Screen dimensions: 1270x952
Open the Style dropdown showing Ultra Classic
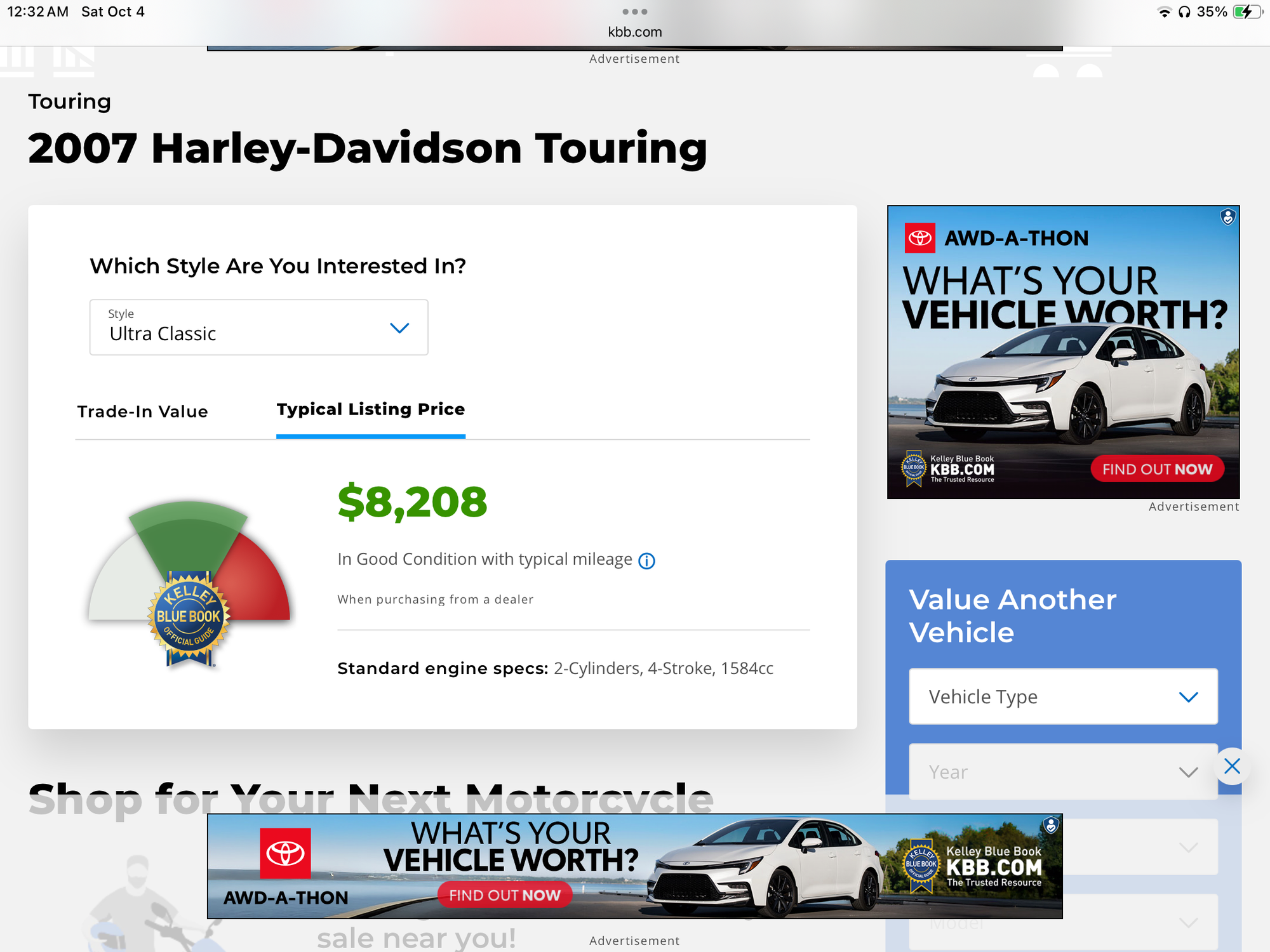click(258, 327)
